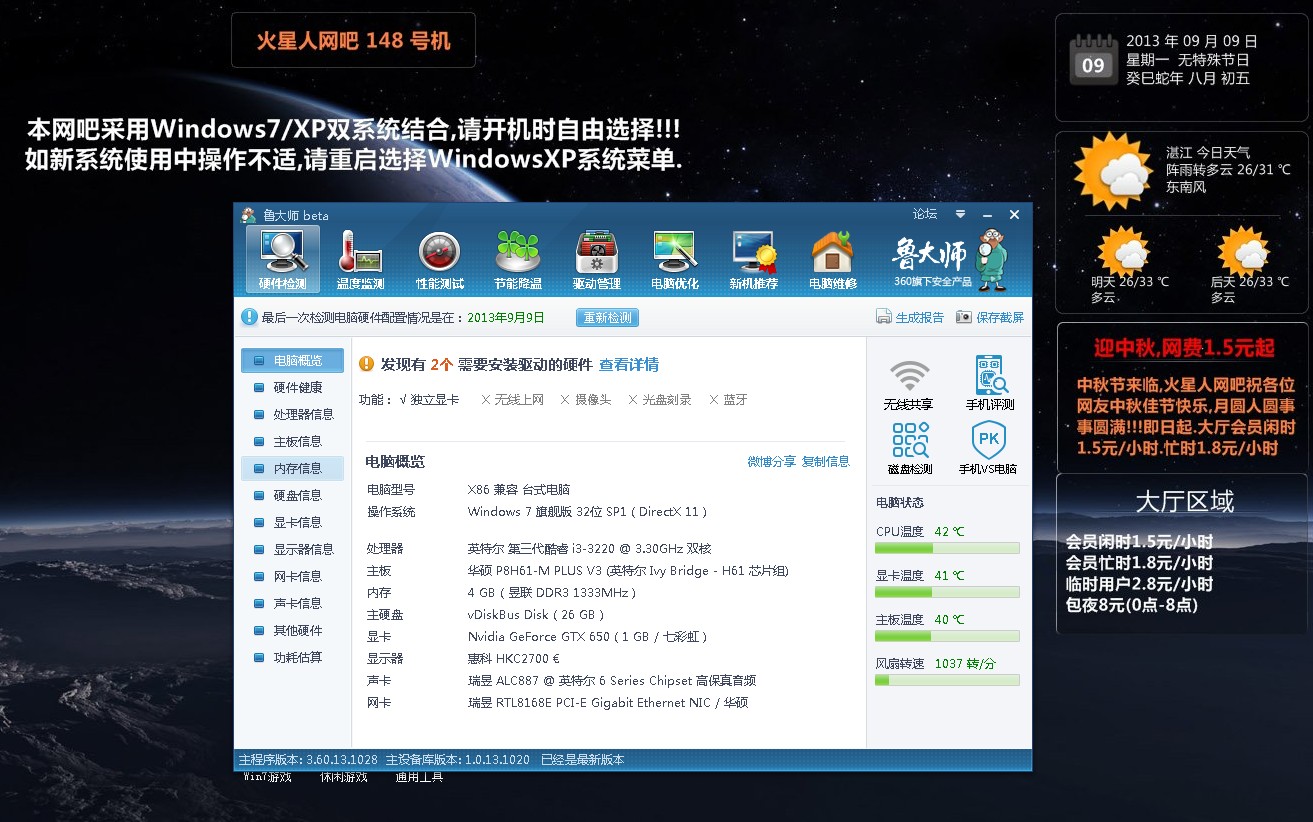Open 其他硬件 in the sidebar
Screen dimensions: 1313x822
tap(292, 630)
